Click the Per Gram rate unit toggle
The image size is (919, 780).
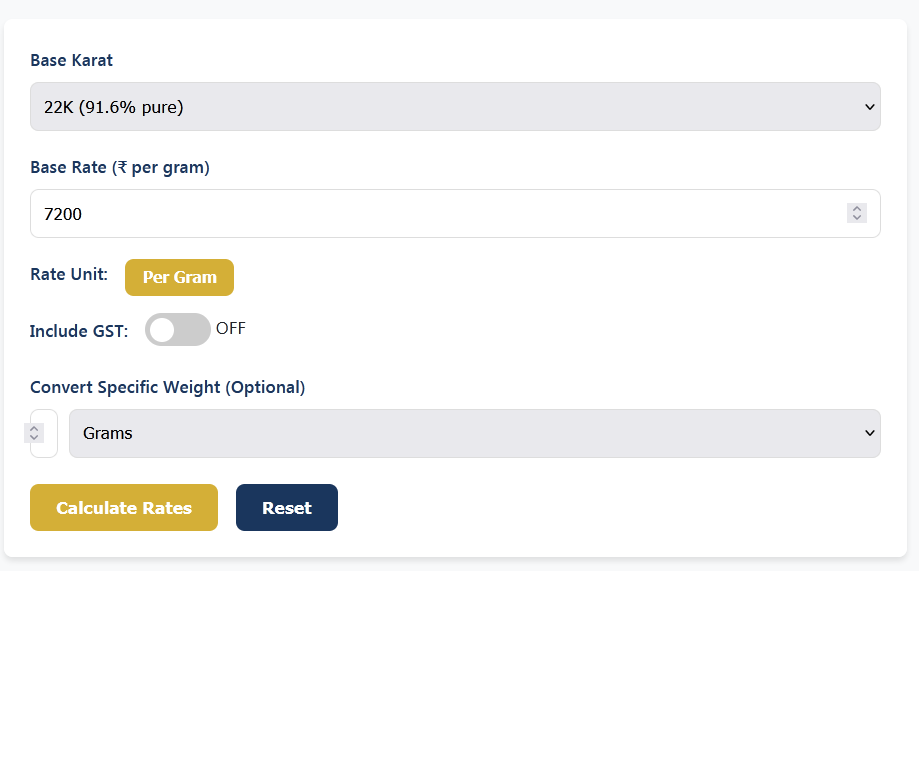pos(179,277)
